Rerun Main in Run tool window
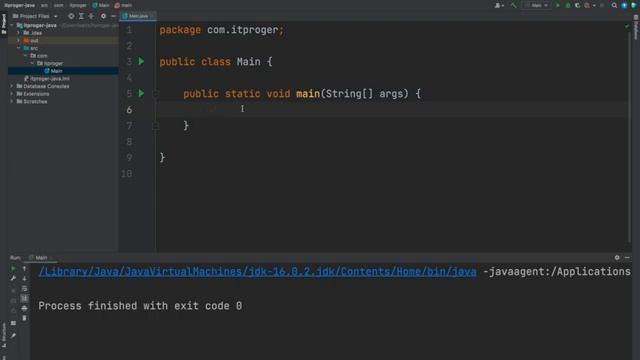This screenshot has width=640, height=360. click(x=13, y=269)
